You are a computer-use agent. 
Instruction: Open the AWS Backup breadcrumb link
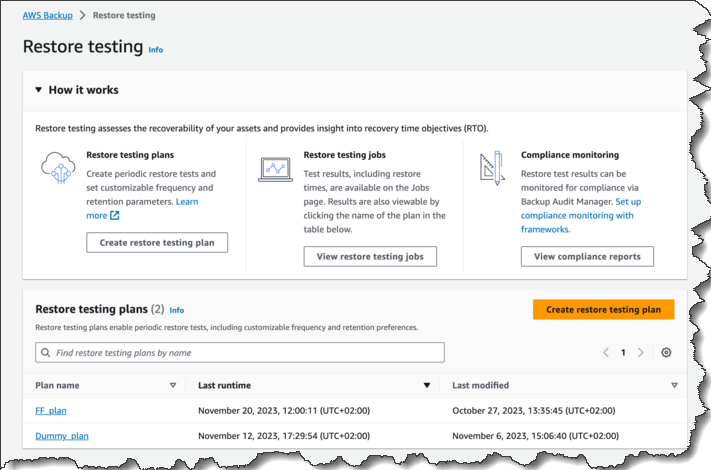tap(48, 15)
